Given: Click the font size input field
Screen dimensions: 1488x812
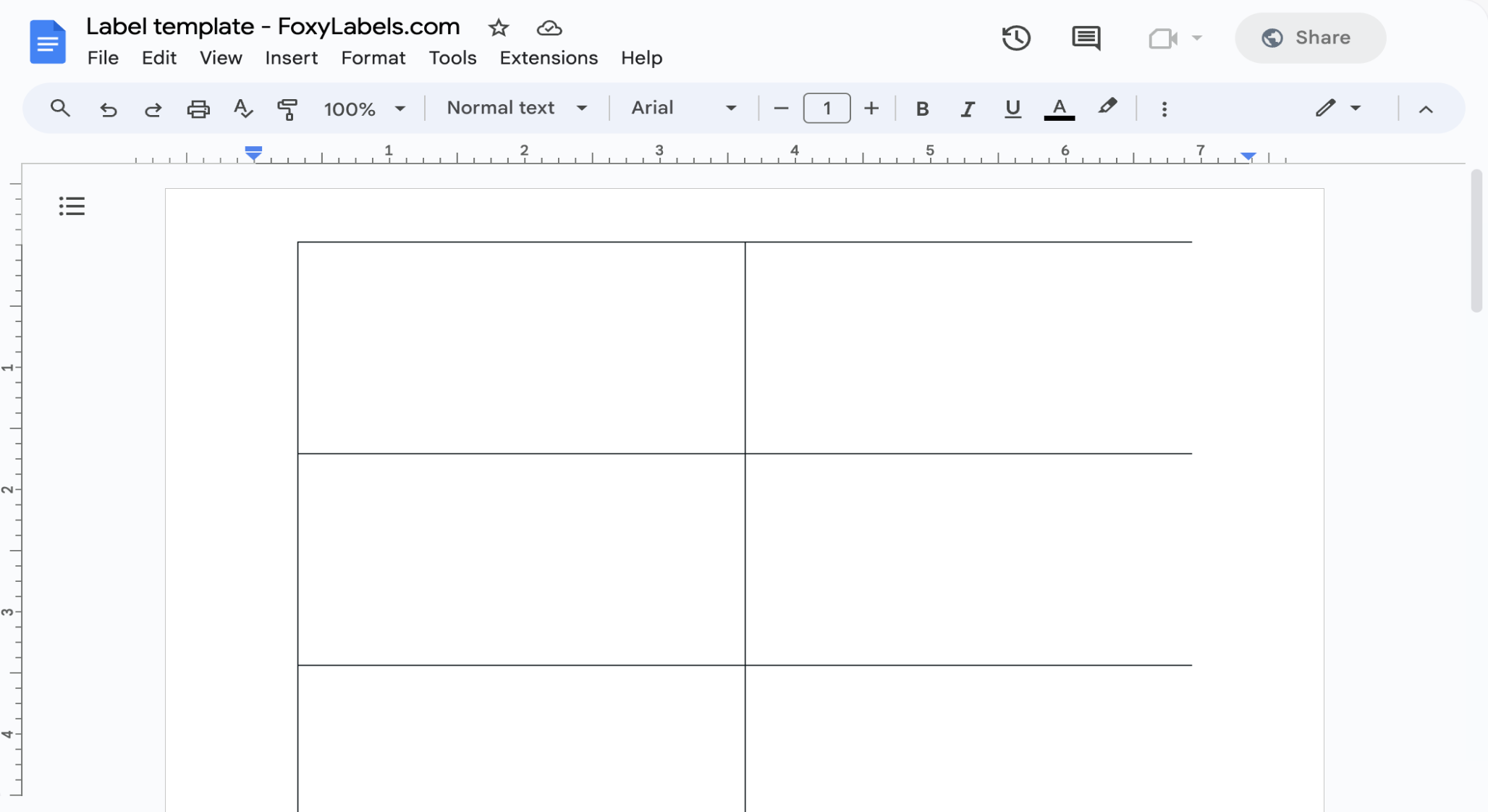Looking at the screenshot, I should tap(827, 109).
